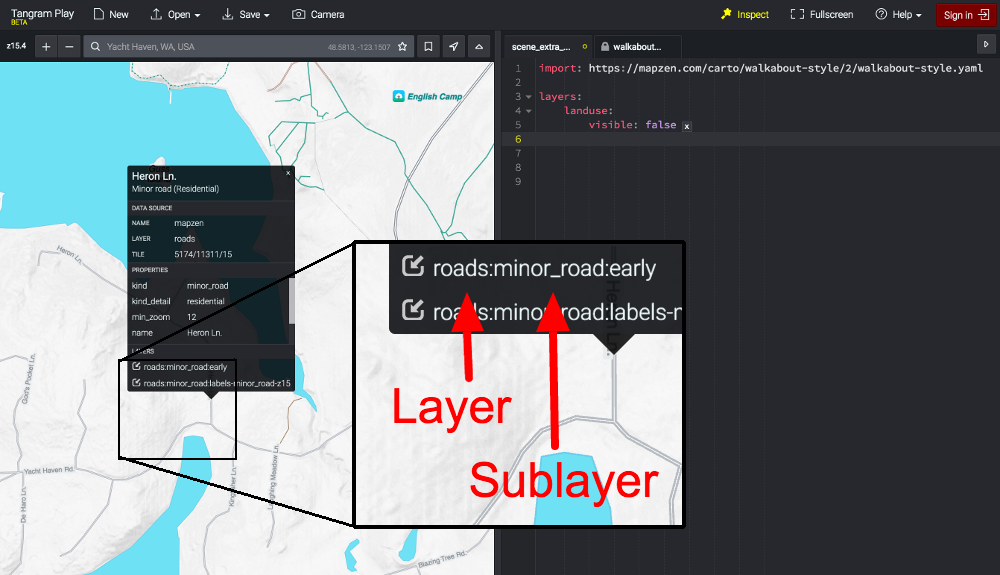Star the current location as favorite
The image size is (1000, 575).
(x=402, y=47)
